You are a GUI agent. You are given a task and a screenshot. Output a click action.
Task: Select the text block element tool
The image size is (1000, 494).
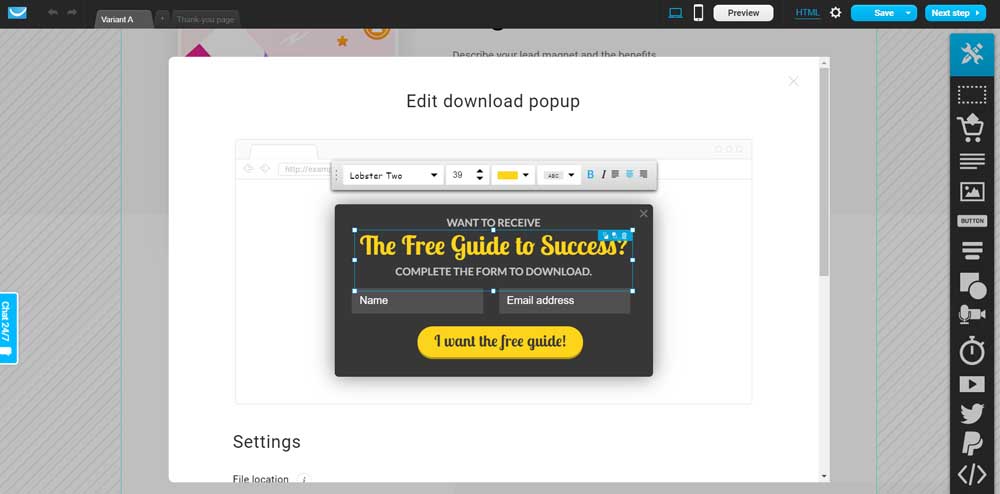971,161
